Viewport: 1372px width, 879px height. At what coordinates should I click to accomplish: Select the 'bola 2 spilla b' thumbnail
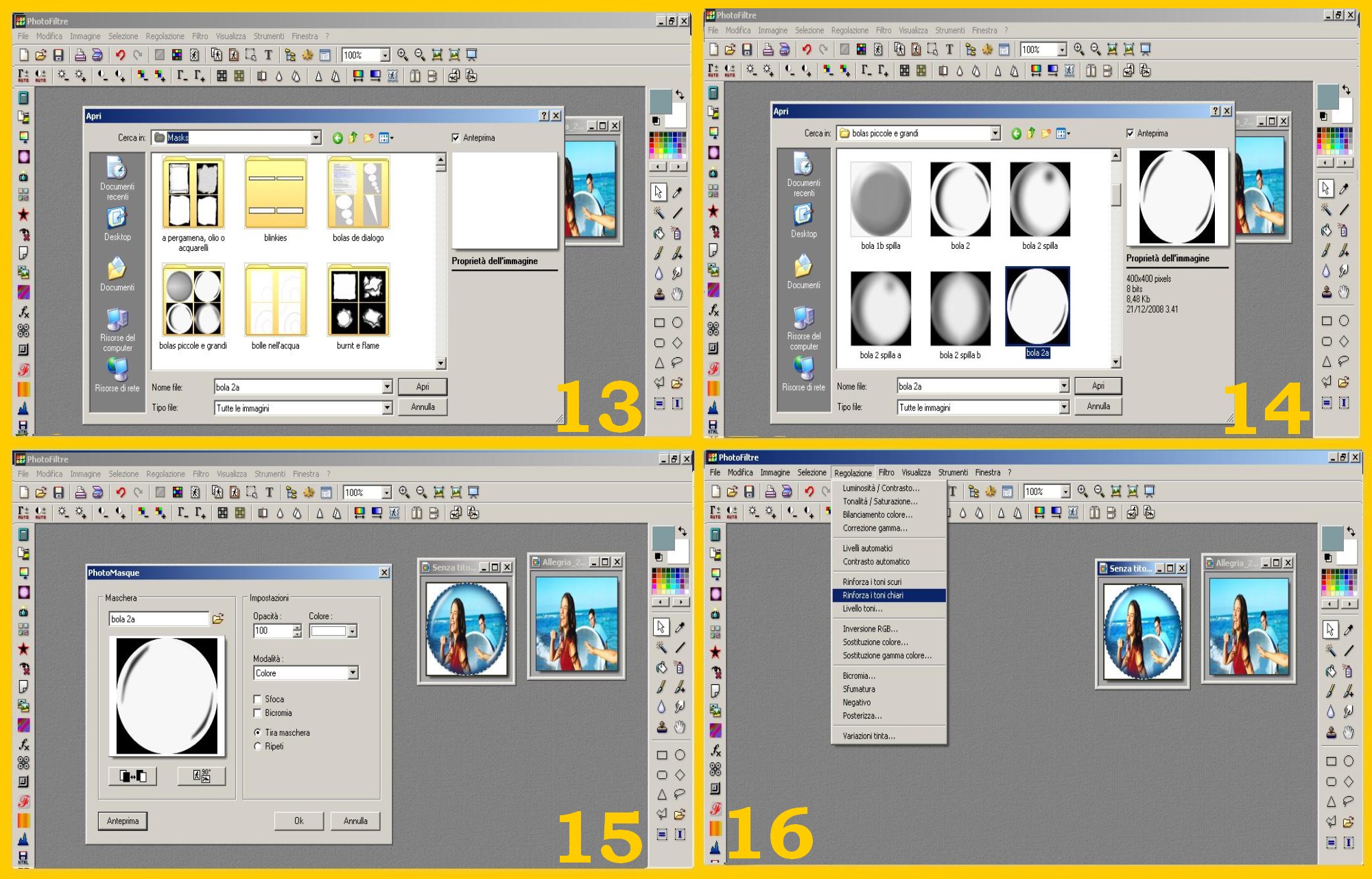(x=960, y=309)
